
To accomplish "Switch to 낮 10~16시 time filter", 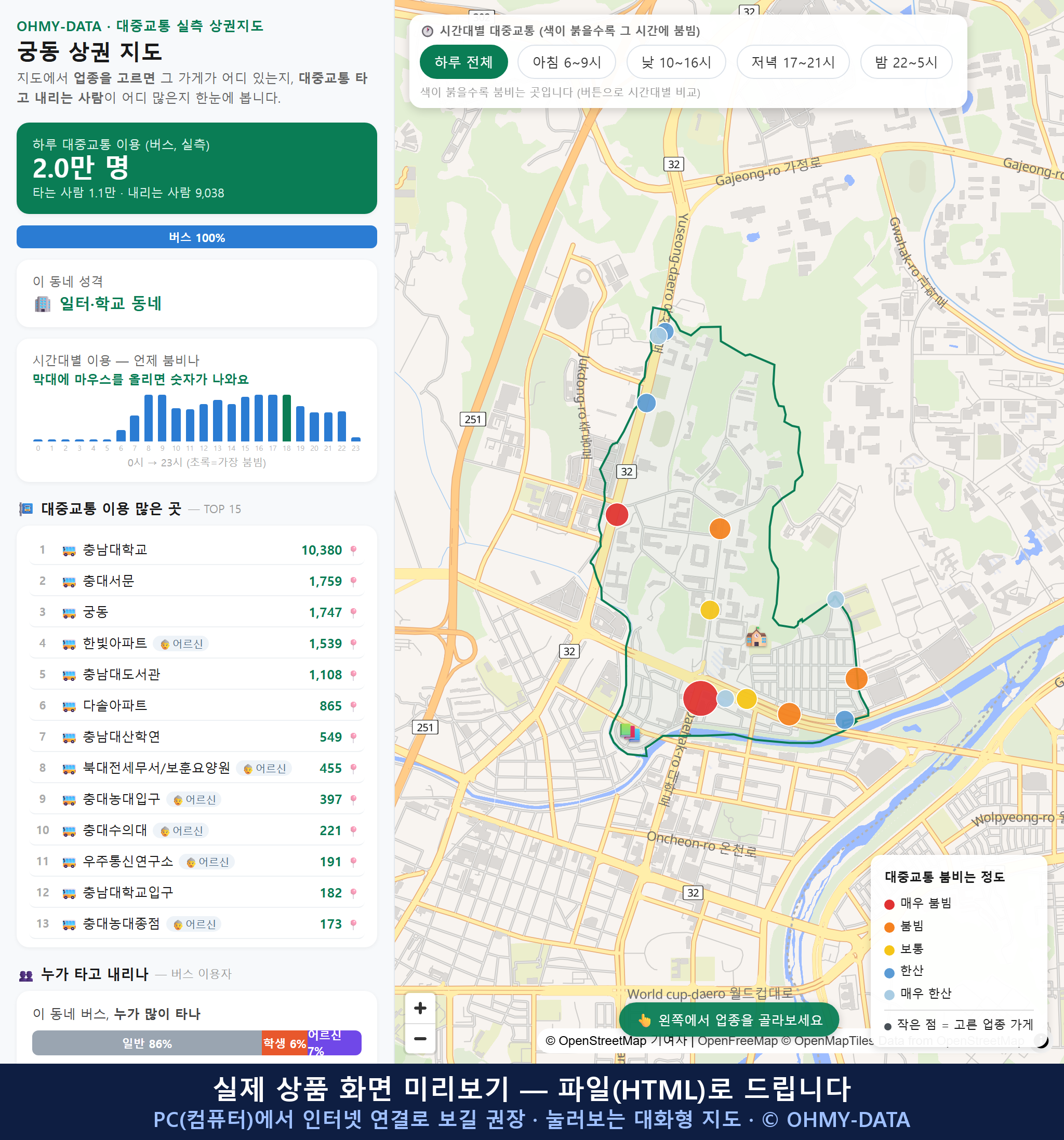I will tap(676, 62).
